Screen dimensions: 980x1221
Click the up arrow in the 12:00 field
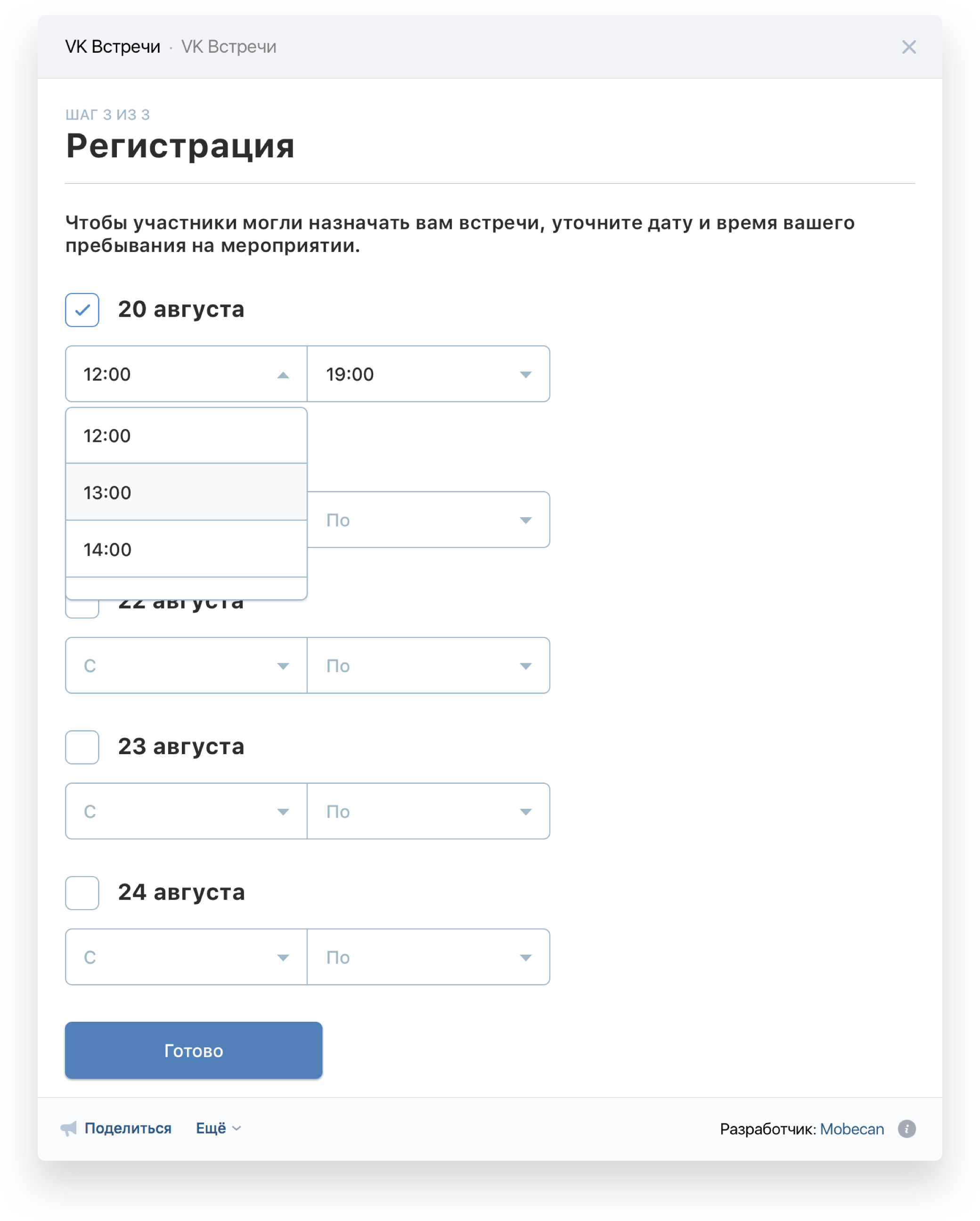click(283, 375)
